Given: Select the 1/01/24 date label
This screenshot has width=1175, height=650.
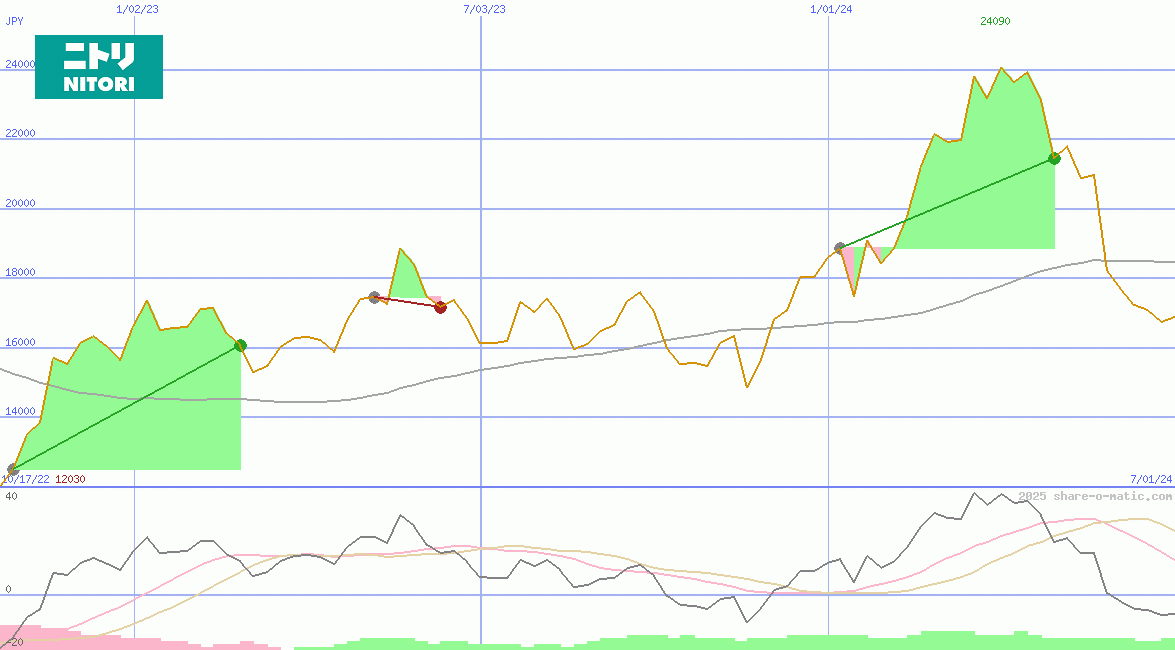Looking at the screenshot, I should pos(831,9).
